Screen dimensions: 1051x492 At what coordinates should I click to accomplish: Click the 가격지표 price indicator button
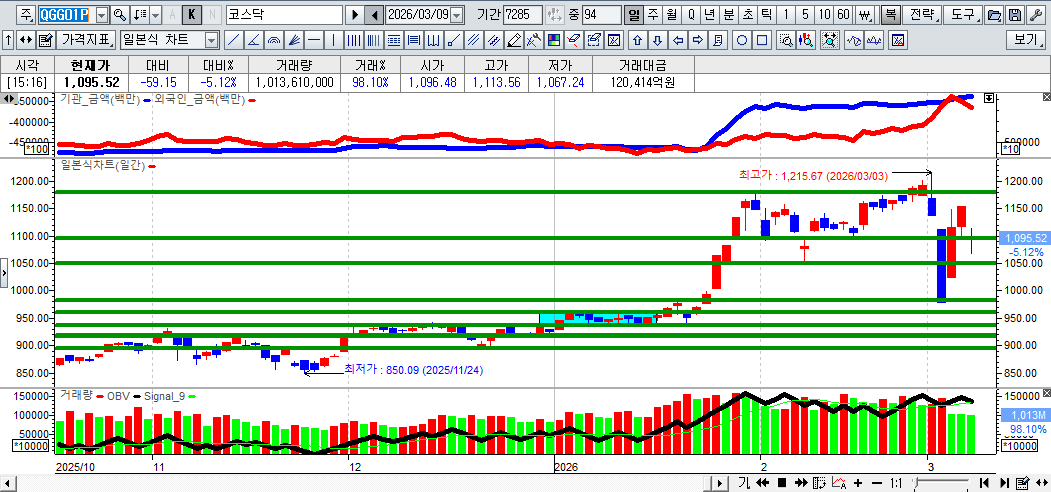(x=87, y=40)
